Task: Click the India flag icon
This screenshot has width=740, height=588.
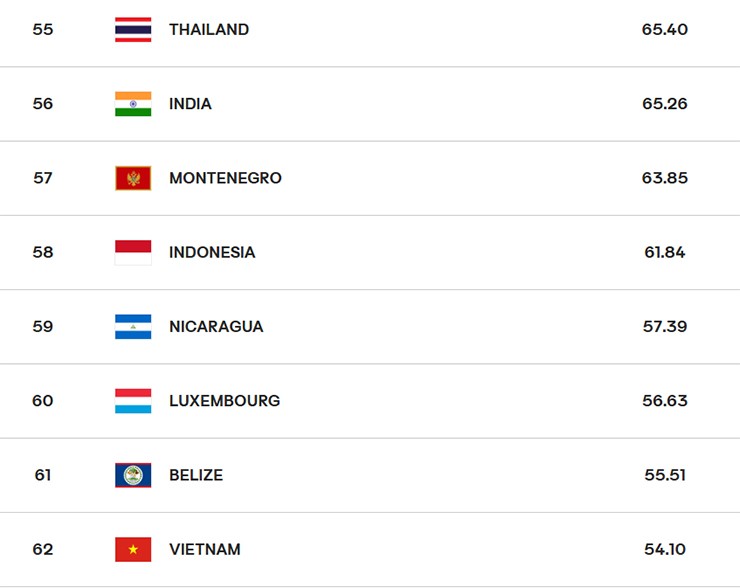Action: 133,104
